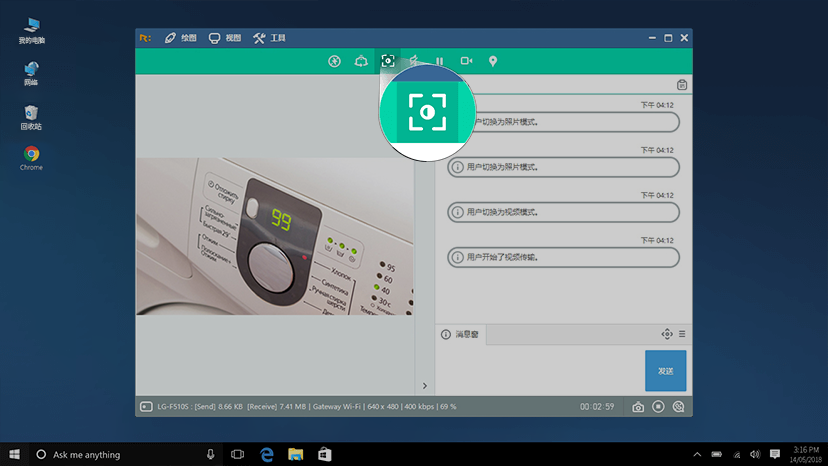Select second message 用户切换为照片模式

pyautogui.click(x=563, y=167)
